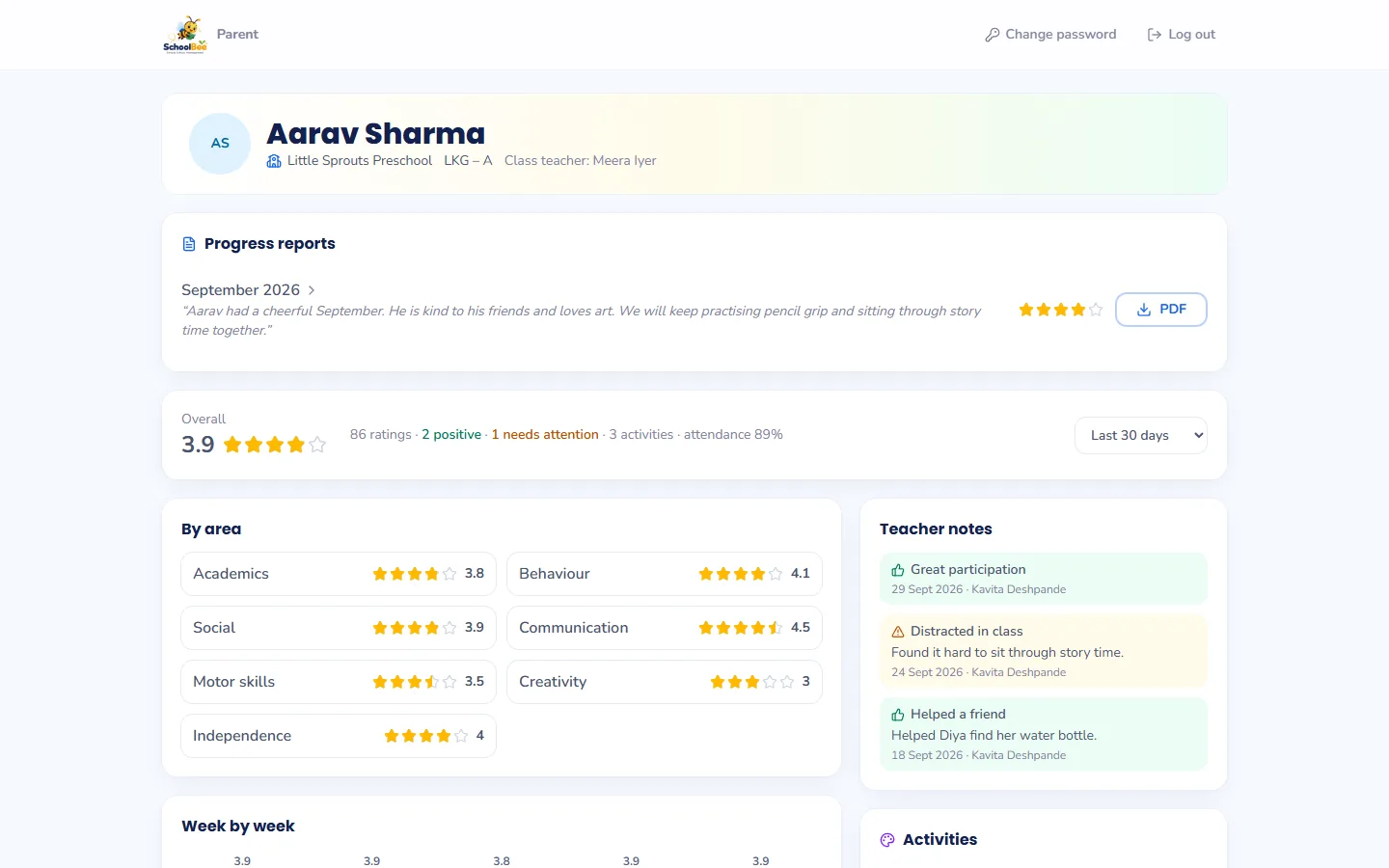Viewport: 1389px width, 868px height.
Task: Click the student name Aarav Sharma
Action: pos(376,133)
